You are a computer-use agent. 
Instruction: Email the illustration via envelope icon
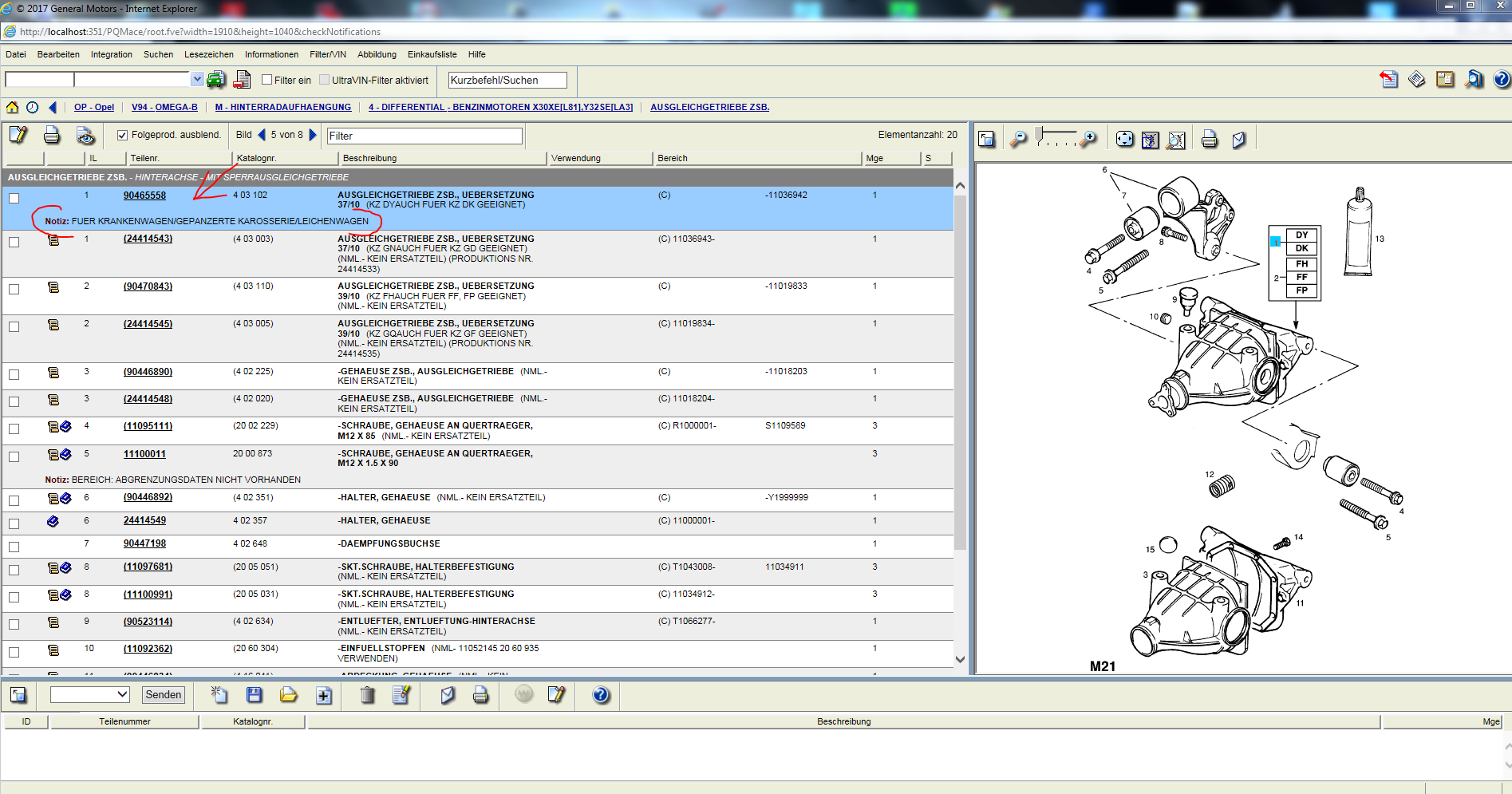click(x=1238, y=140)
